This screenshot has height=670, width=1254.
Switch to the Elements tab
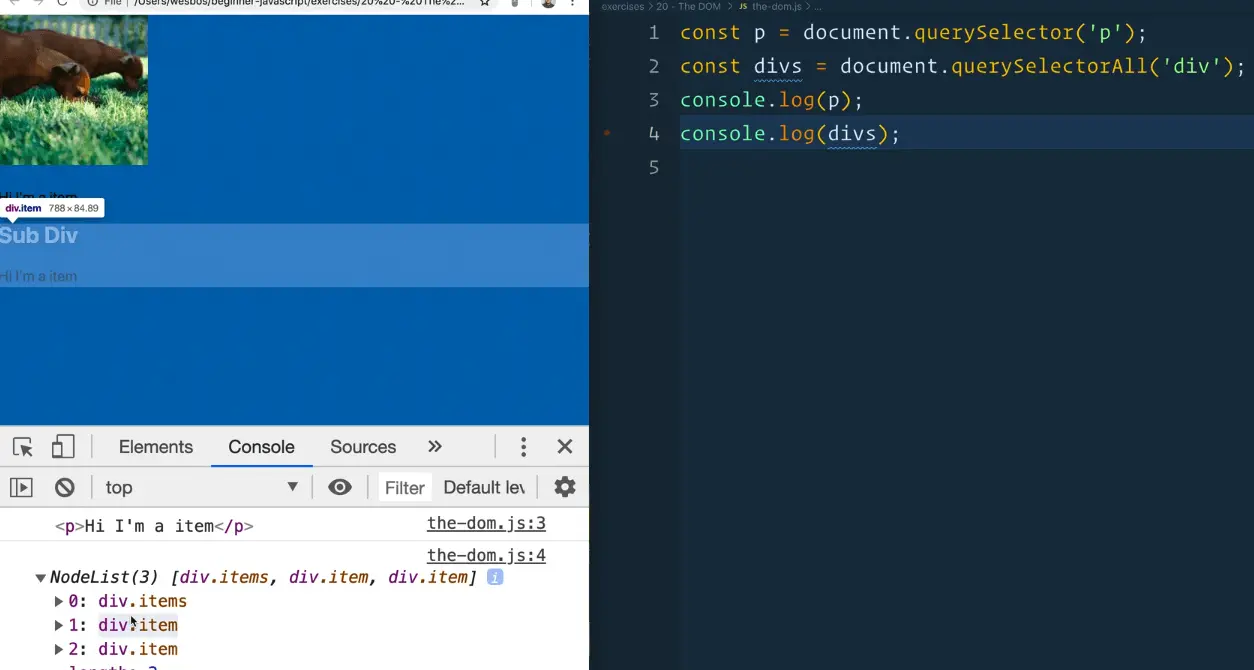[x=155, y=446]
